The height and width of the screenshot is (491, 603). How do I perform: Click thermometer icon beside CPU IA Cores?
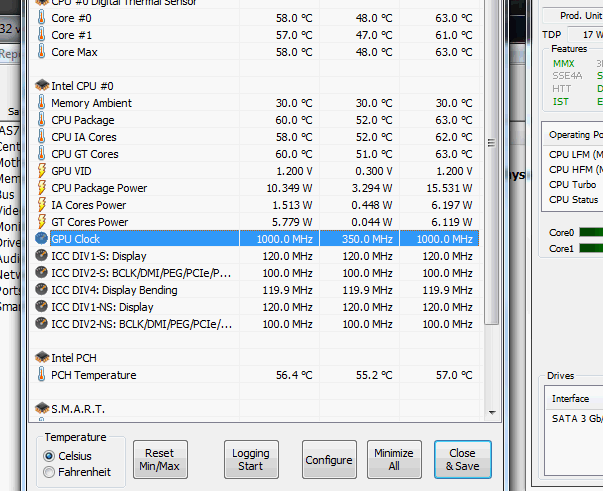pos(41,136)
